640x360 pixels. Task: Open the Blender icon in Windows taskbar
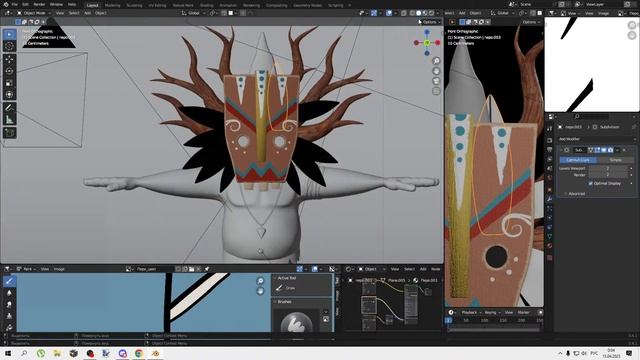point(156,353)
